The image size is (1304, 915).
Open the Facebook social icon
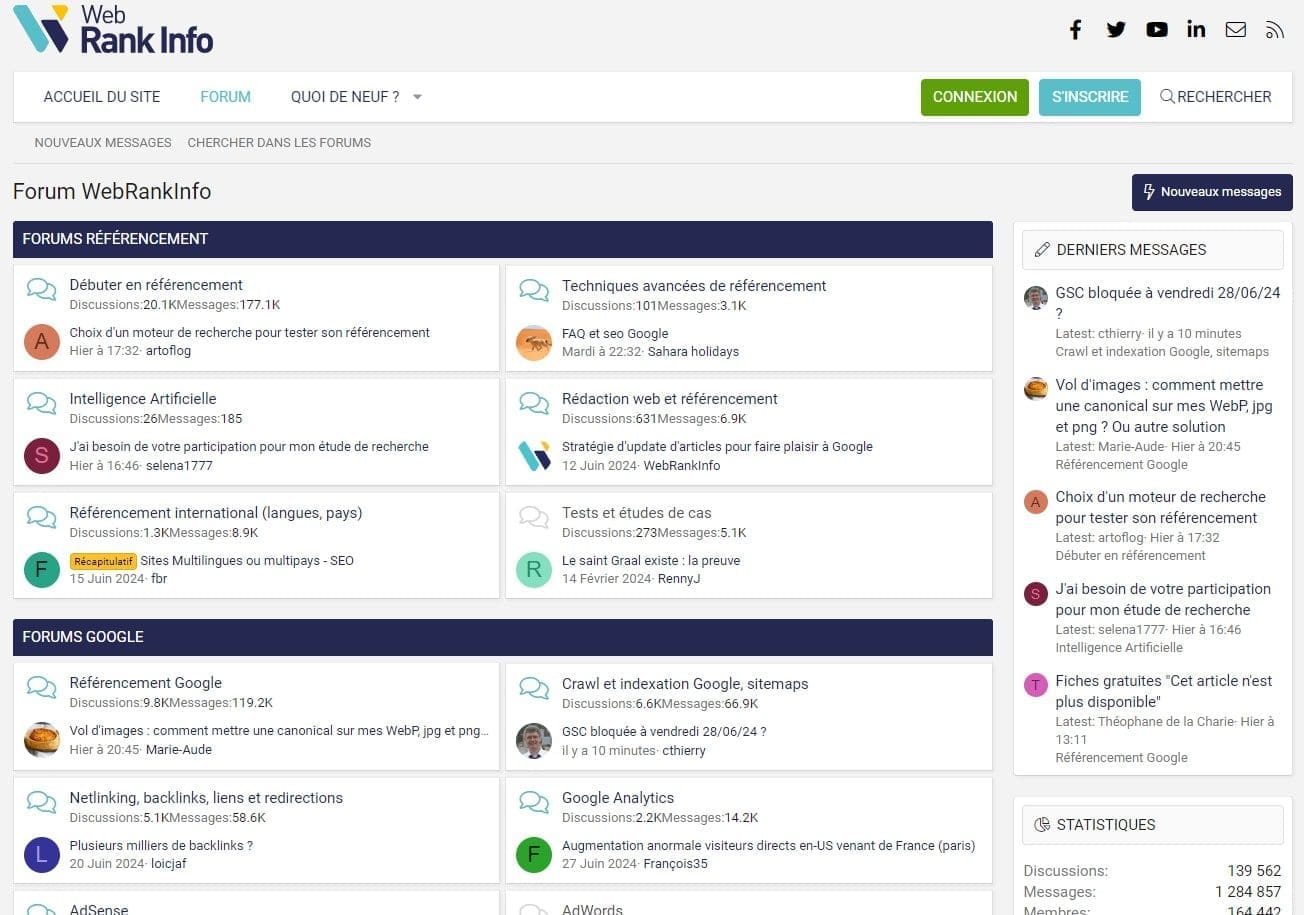coord(1076,30)
